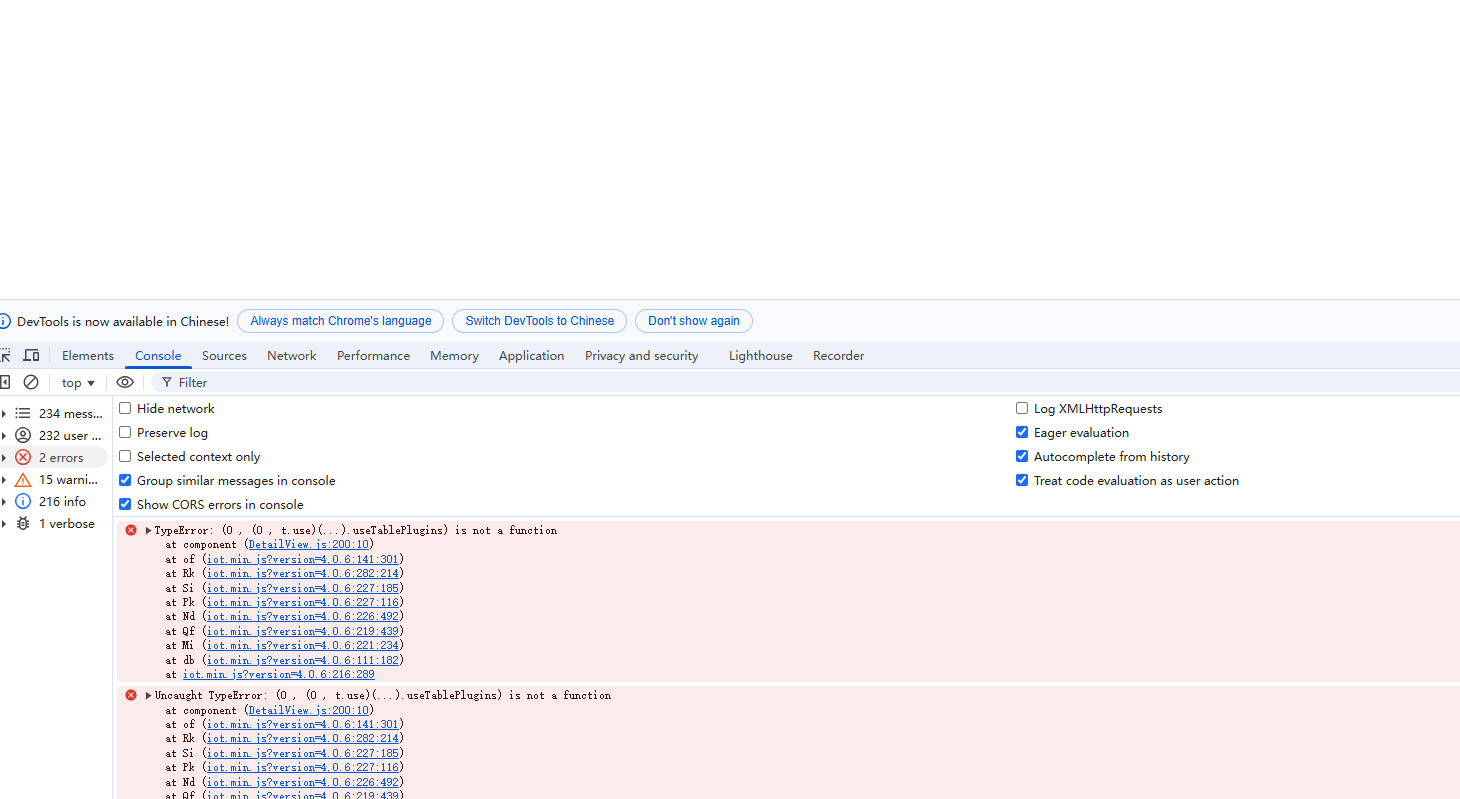This screenshot has width=1460, height=799.
Task: Uncheck Autocomplete from history
Action: tap(1022, 456)
